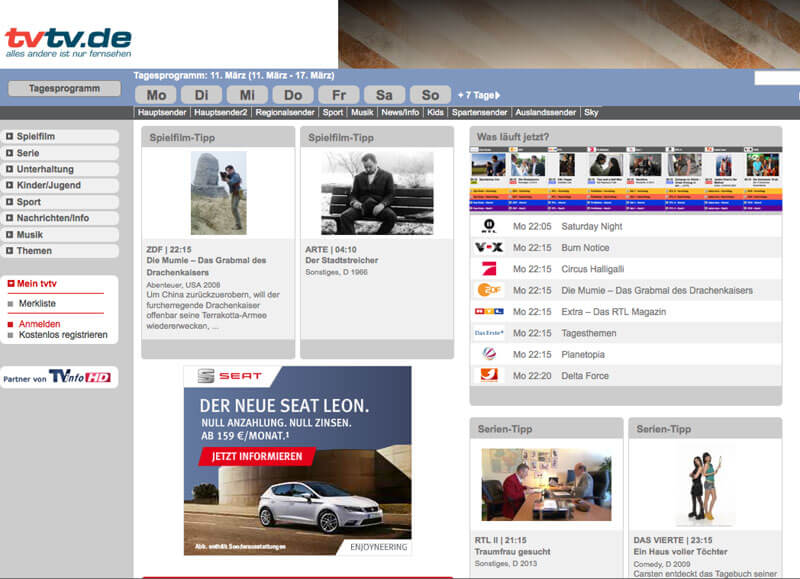This screenshot has width=800, height=579.
Task: Click the red bullet beside Anmelden
Action: [10, 324]
